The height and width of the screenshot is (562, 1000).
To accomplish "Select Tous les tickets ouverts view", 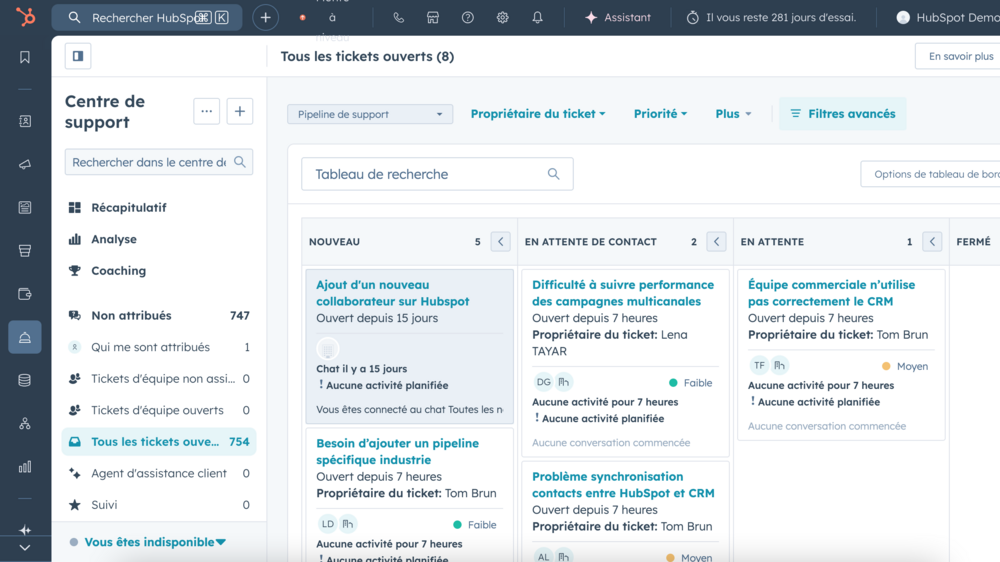I will point(159,441).
